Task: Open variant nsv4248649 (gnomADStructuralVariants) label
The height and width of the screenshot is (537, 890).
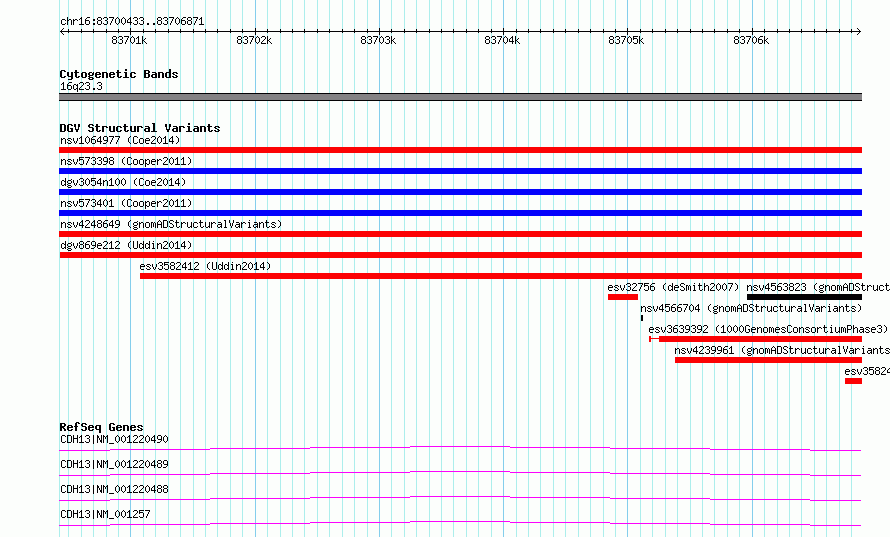Action: pyautogui.click(x=171, y=224)
